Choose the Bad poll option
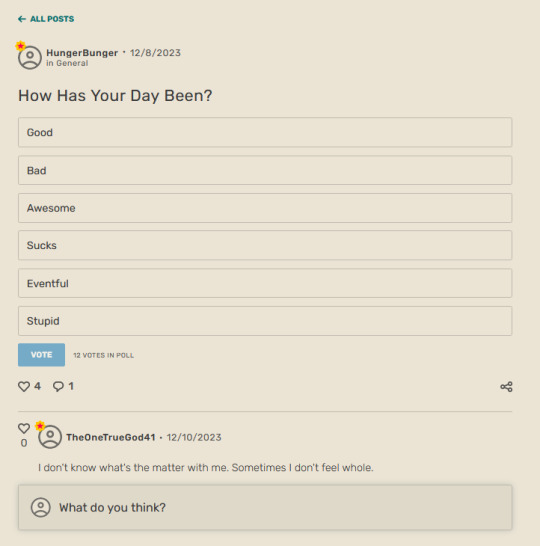The width and height of the screenshot is (540, 546). (265, 170)
